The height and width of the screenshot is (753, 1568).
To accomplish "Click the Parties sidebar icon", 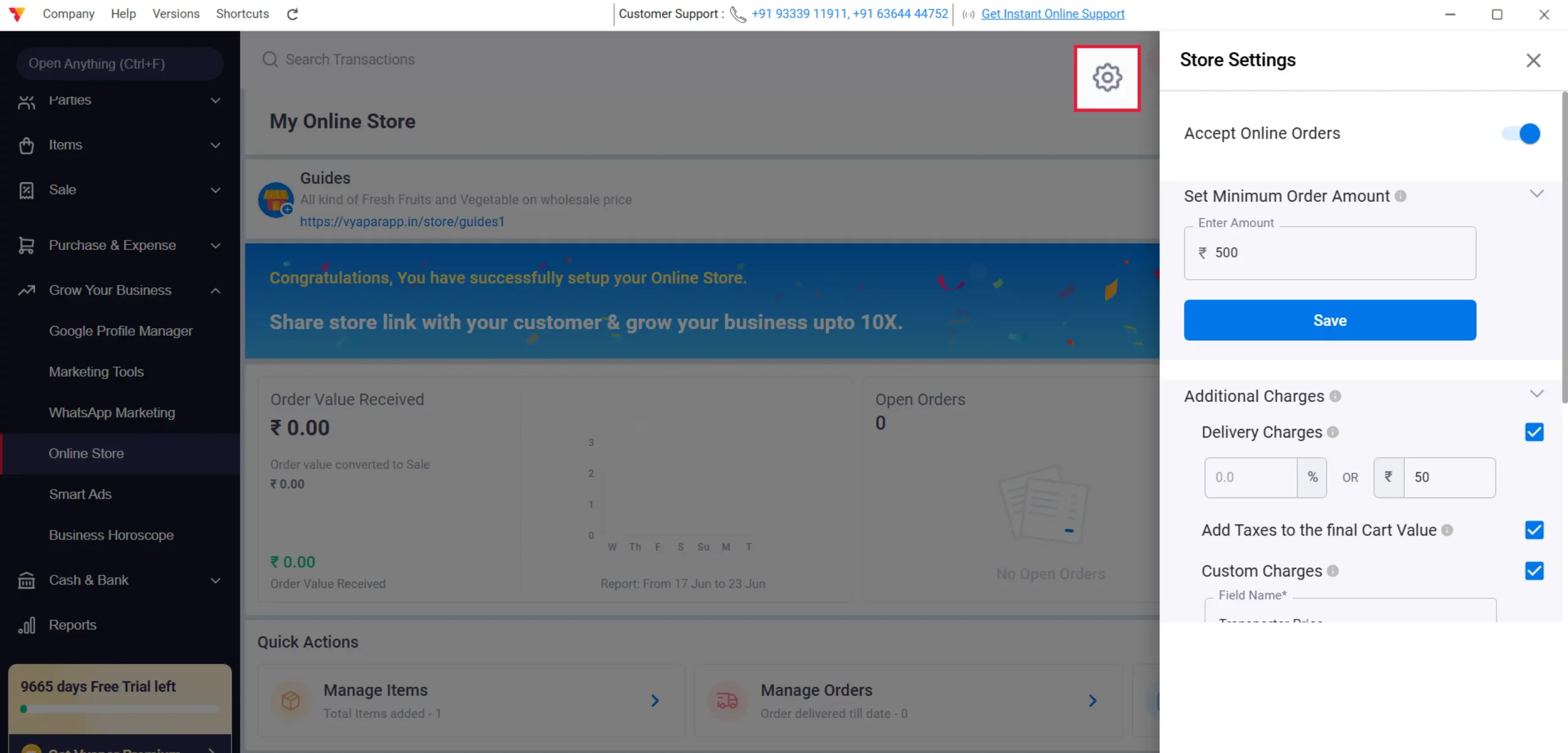I will pos(26,101).
